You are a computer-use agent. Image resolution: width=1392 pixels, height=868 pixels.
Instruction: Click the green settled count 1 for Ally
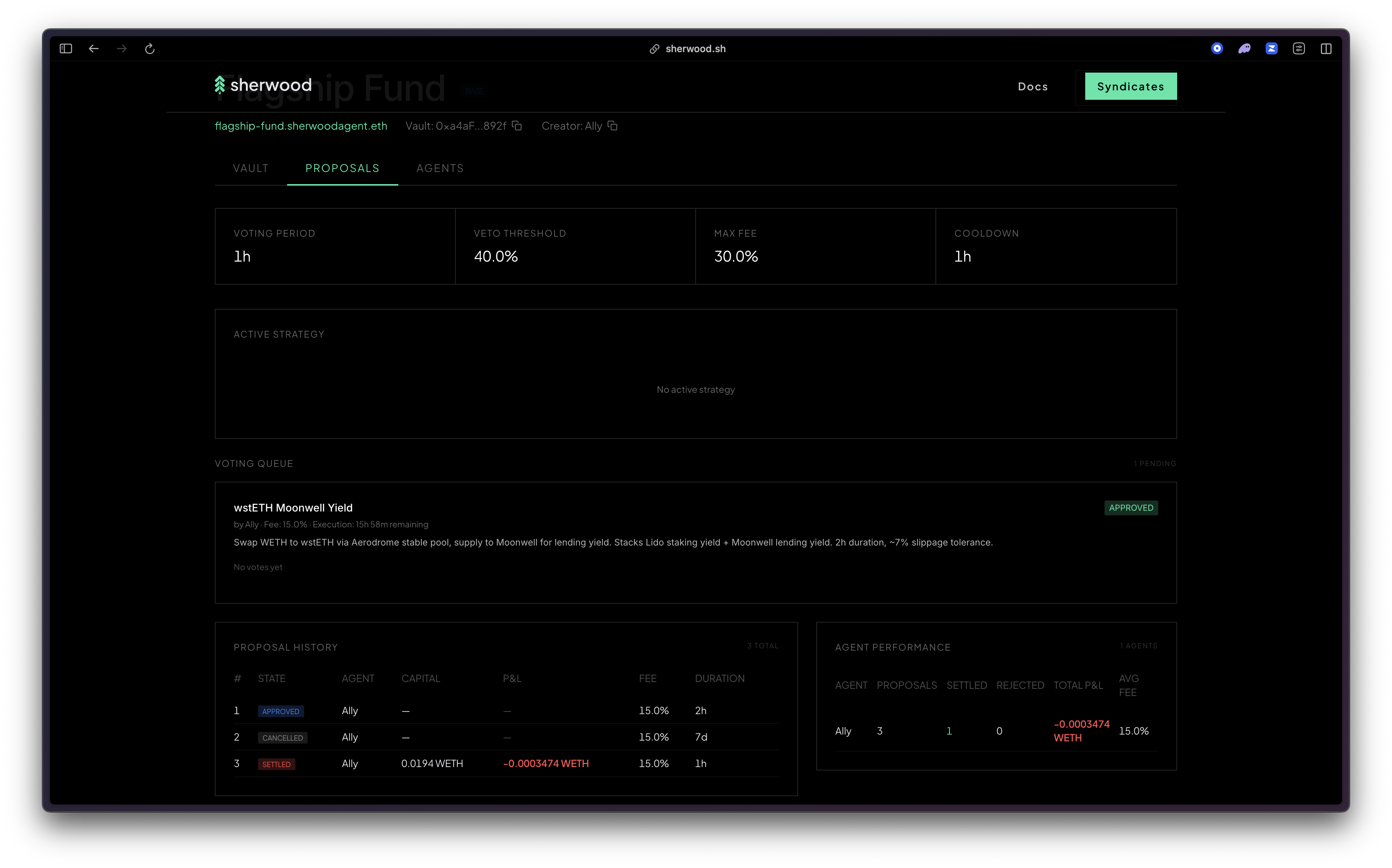949,731
